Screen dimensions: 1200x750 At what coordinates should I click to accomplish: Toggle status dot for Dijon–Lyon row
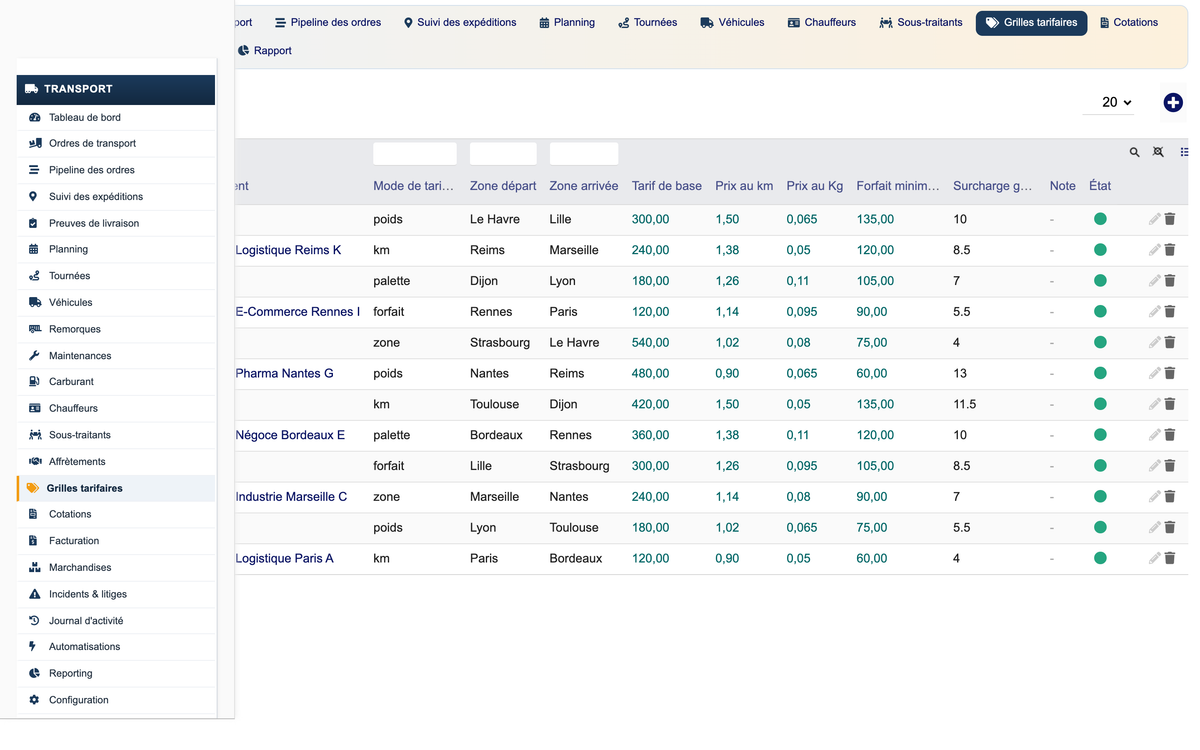point(1100,281)
